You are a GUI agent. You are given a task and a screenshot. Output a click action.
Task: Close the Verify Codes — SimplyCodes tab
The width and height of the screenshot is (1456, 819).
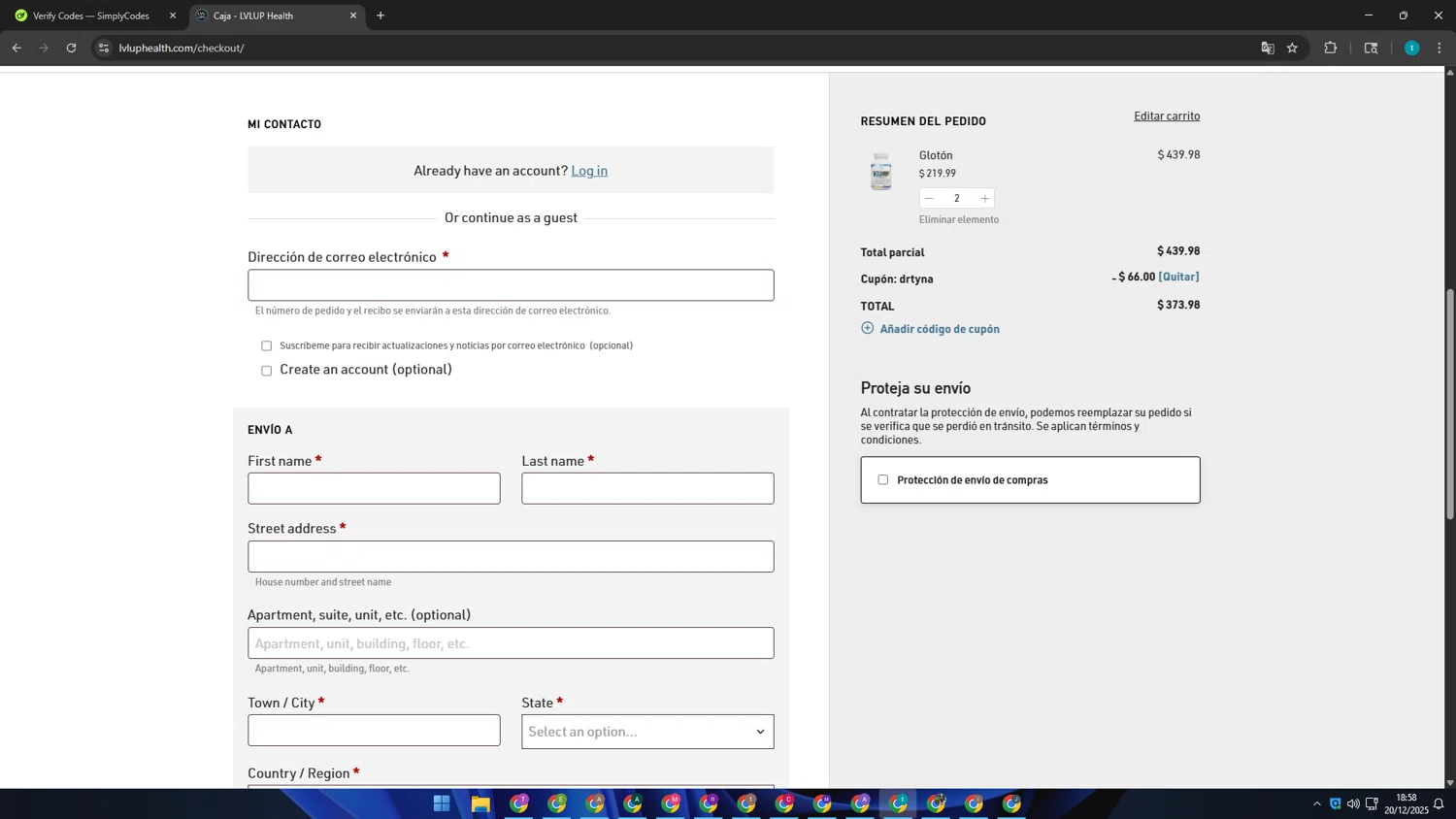[173, 16]
